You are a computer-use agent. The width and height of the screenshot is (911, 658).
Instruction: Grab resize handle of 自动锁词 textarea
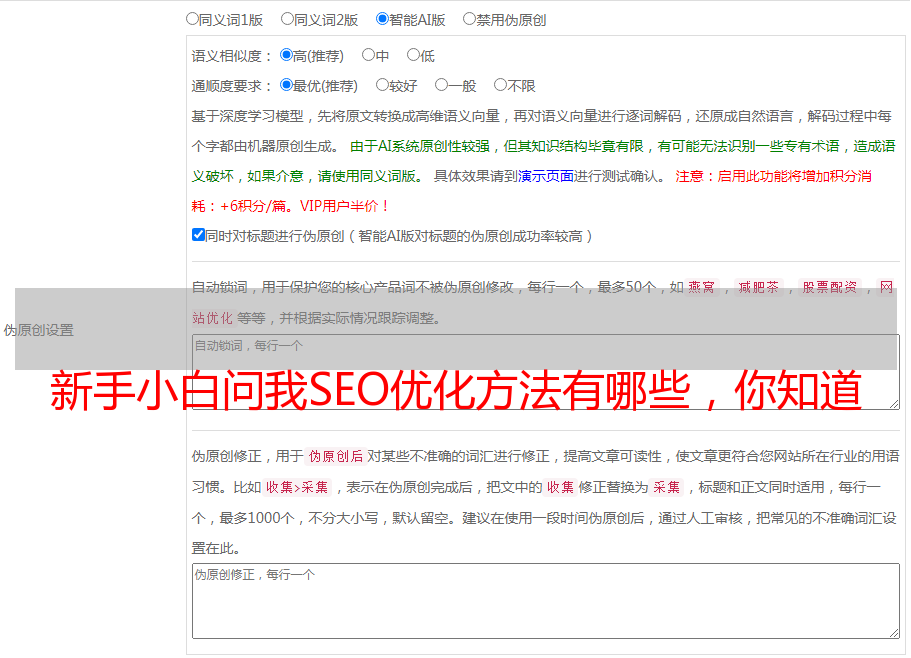coord(894,404)
